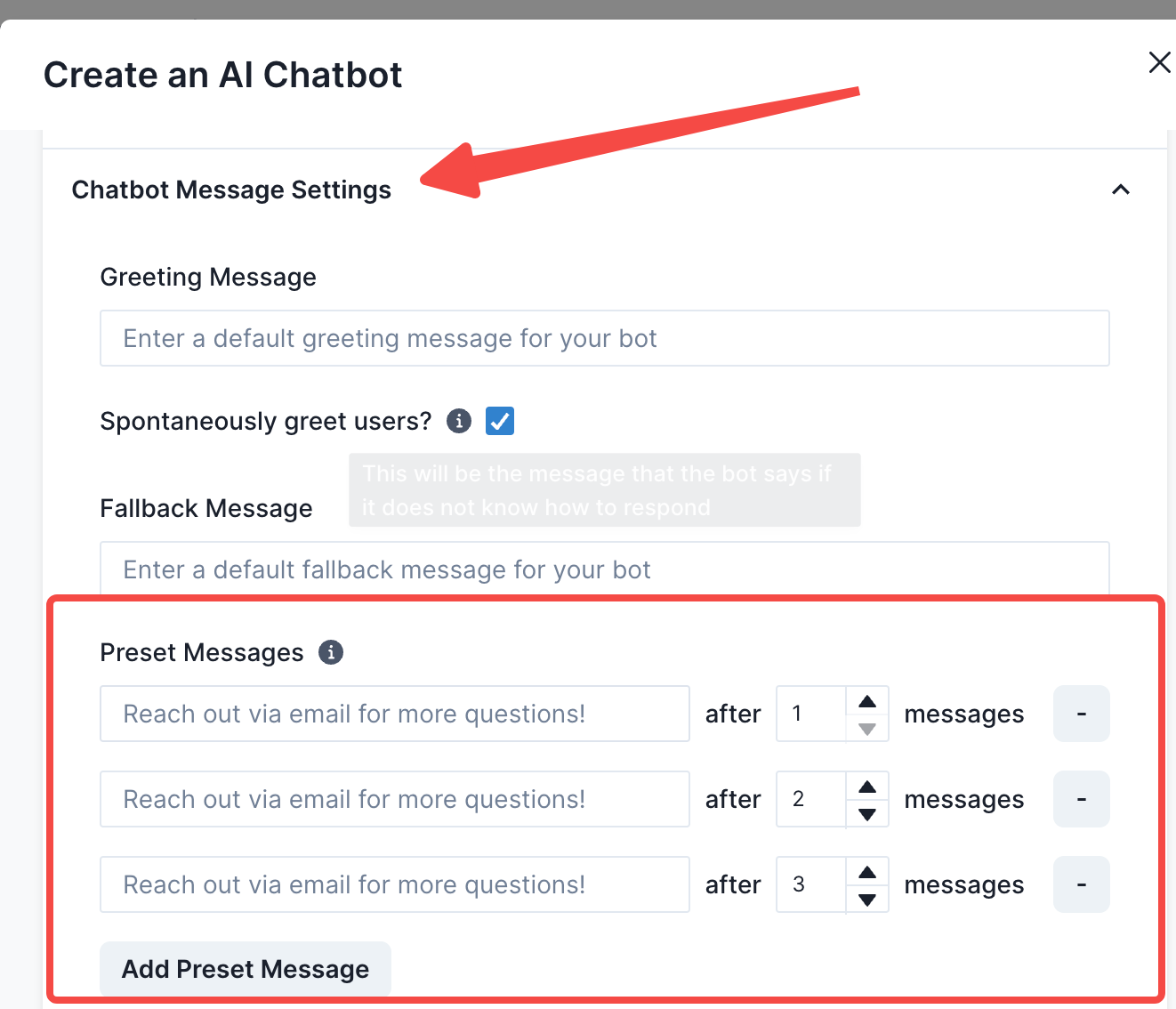Click info icon next to Preset Messages

tap(331, 652)
